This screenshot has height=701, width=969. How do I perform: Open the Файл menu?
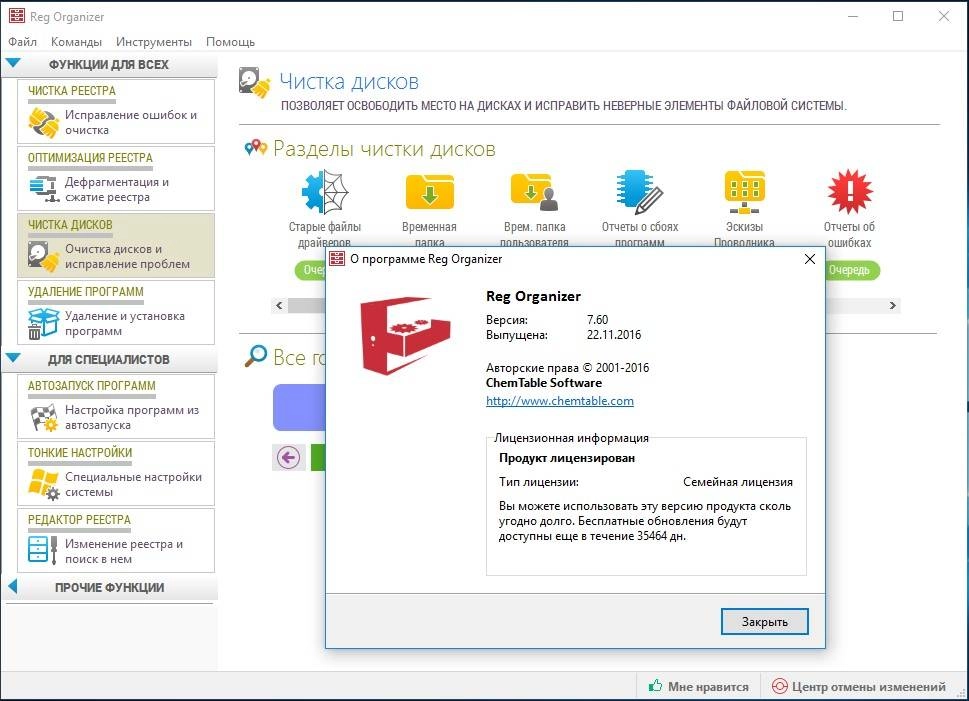tap(22, 41)
